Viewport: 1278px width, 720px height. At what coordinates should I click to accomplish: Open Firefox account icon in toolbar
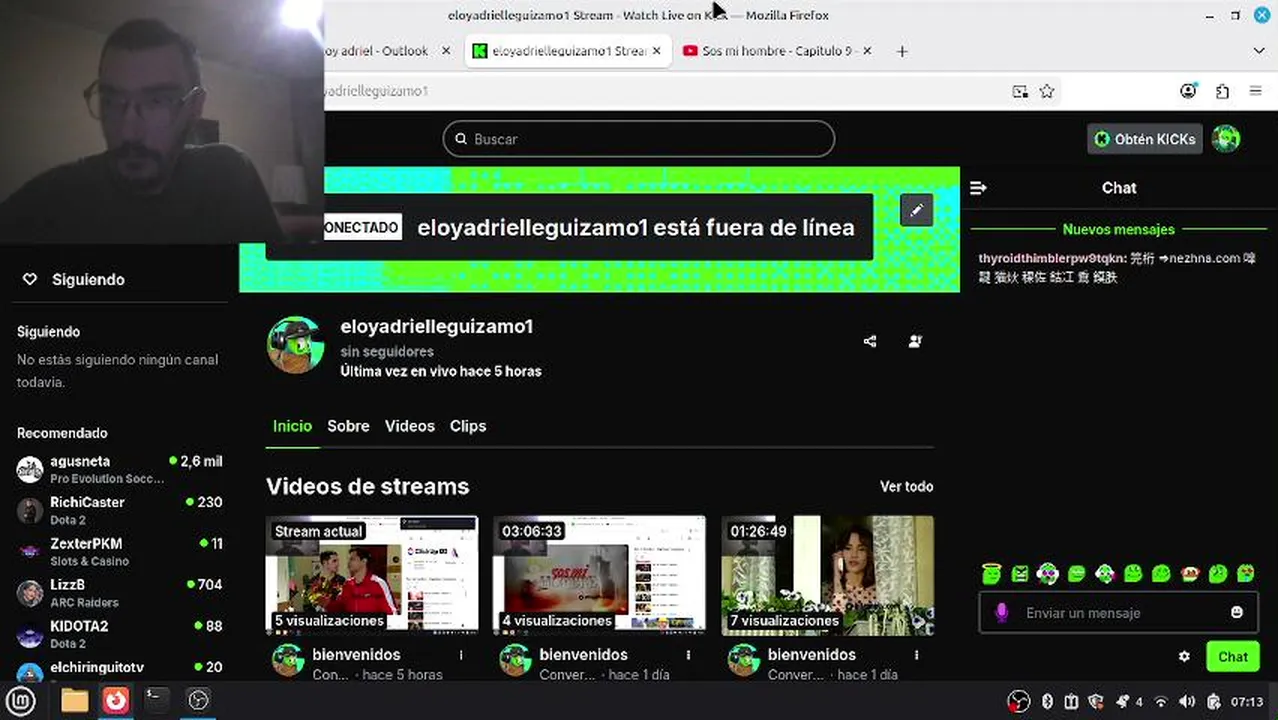click(x=1188, y=91)
